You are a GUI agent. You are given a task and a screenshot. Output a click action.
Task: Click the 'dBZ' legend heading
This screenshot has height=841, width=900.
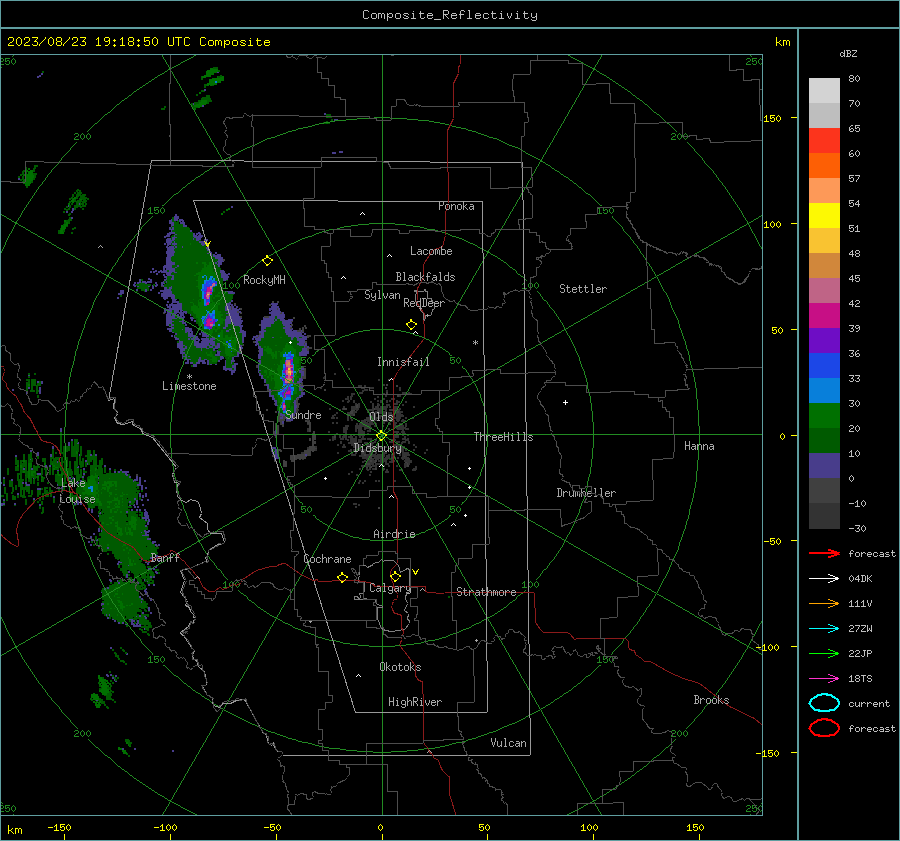tap(848, 53)
